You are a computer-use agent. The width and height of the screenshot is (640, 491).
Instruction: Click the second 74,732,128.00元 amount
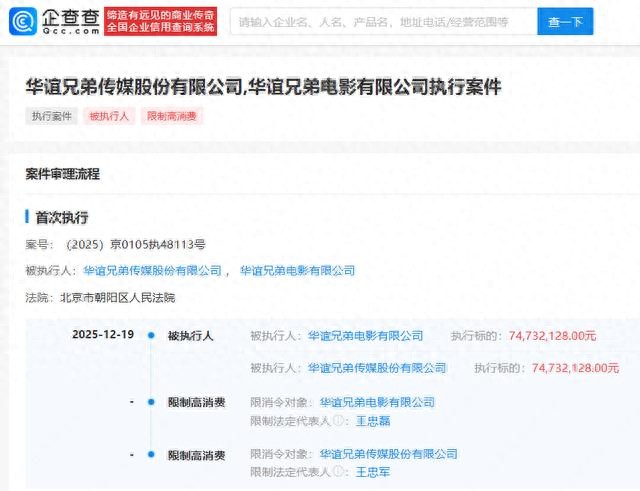tap(575, 368)
